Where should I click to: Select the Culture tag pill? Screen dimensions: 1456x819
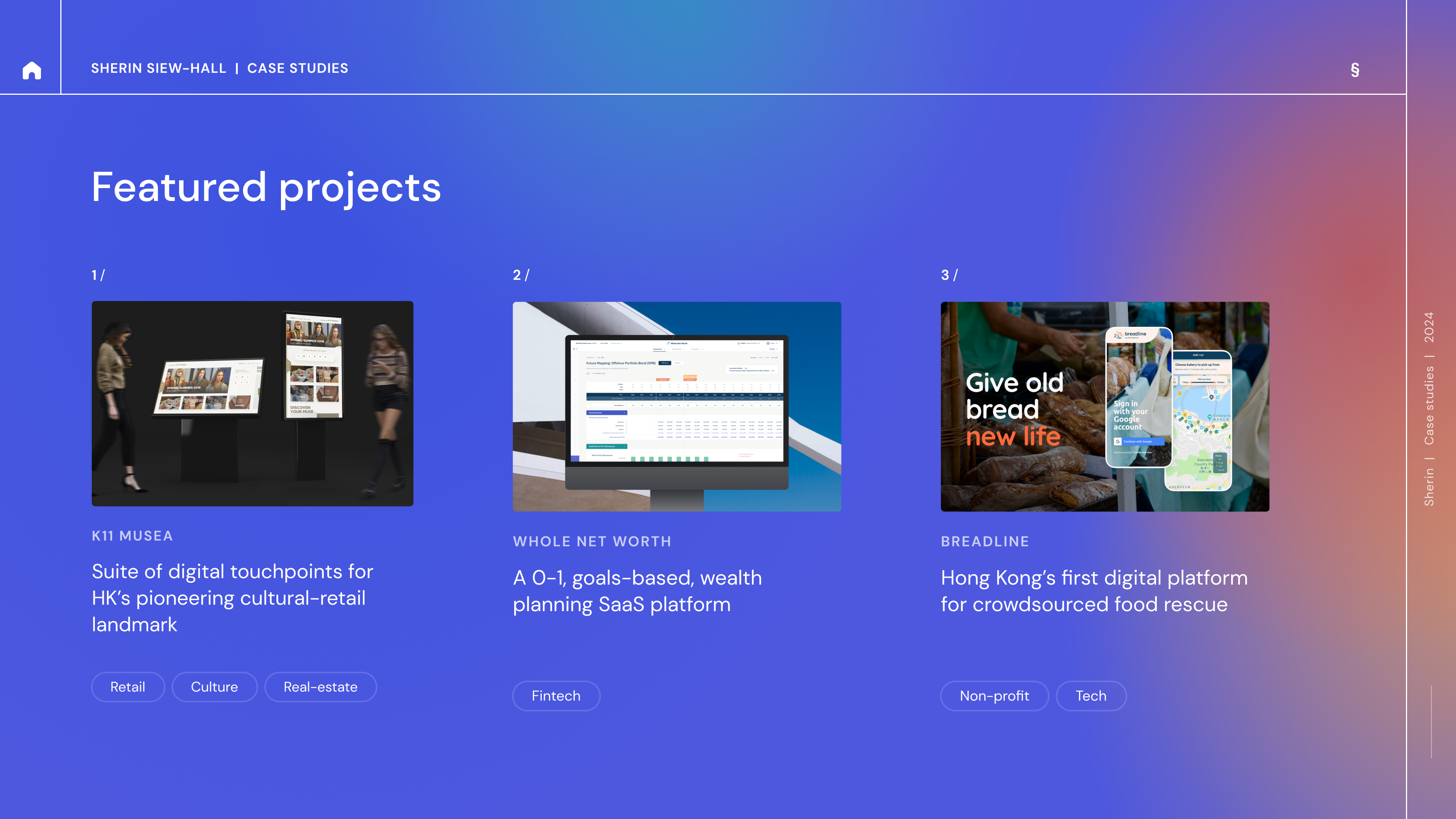[x=214, y=687]
